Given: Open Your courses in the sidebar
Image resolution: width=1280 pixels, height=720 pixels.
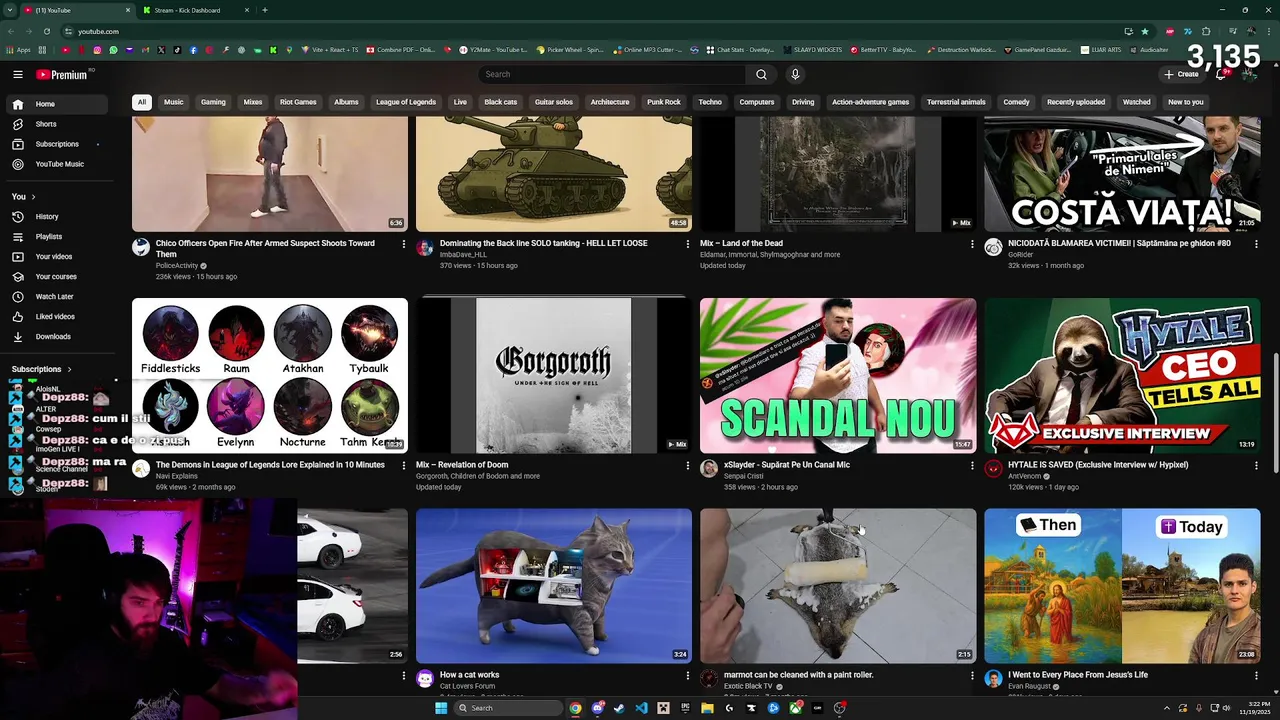Looking at the screenshot, I should point(56,277).
